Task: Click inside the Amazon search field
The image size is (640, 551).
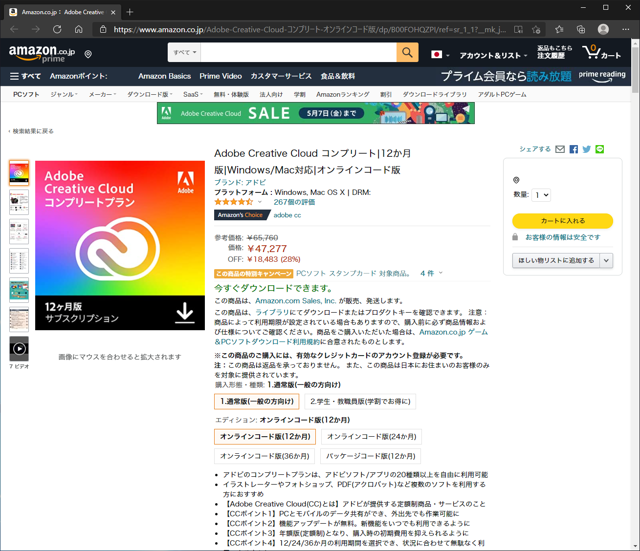Action: [x=298, y=52]
